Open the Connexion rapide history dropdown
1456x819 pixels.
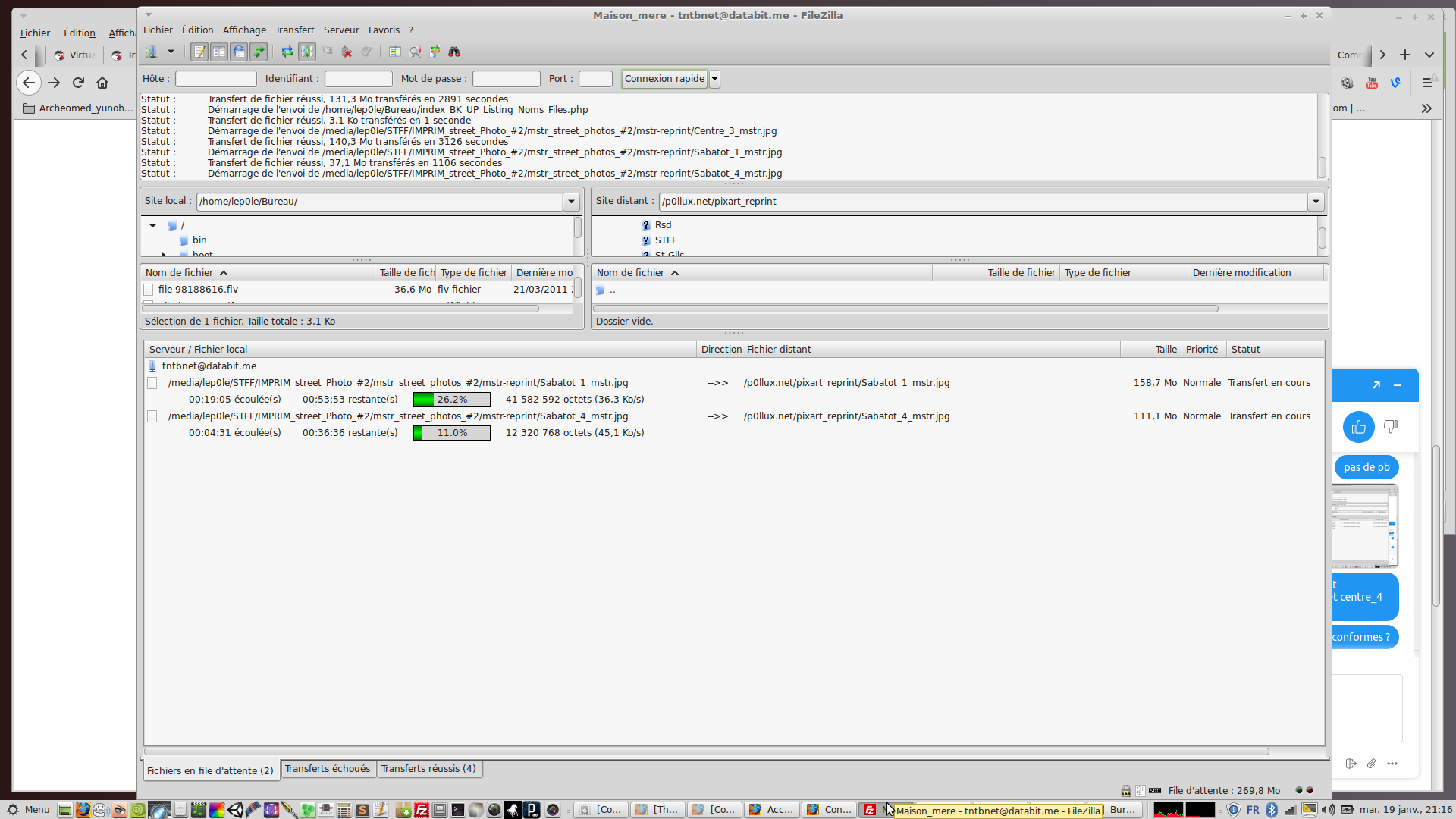pos(714,79)
